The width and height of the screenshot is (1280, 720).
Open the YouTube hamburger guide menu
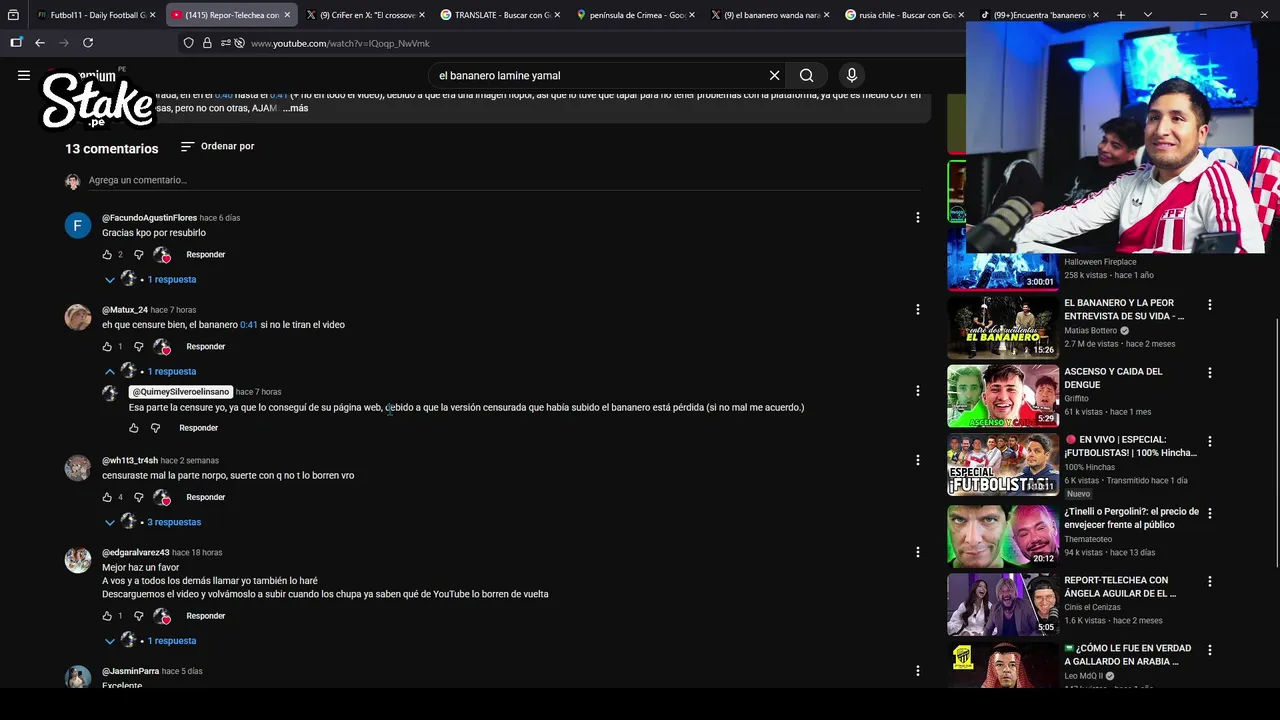[x=24, y=75]
